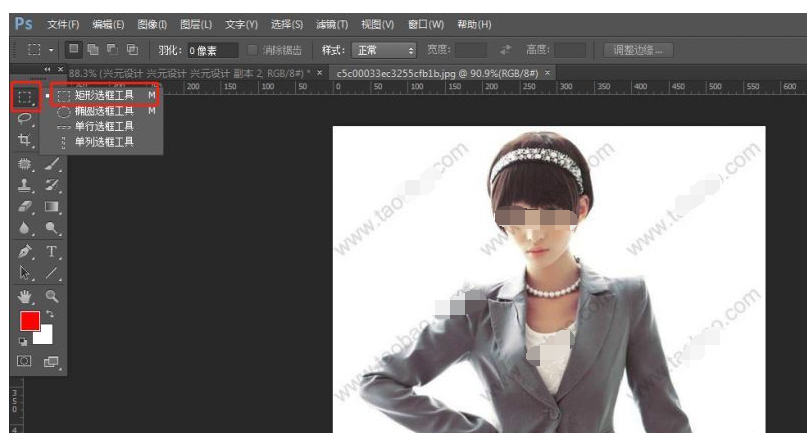Select the Brush tool

point(52,164)
